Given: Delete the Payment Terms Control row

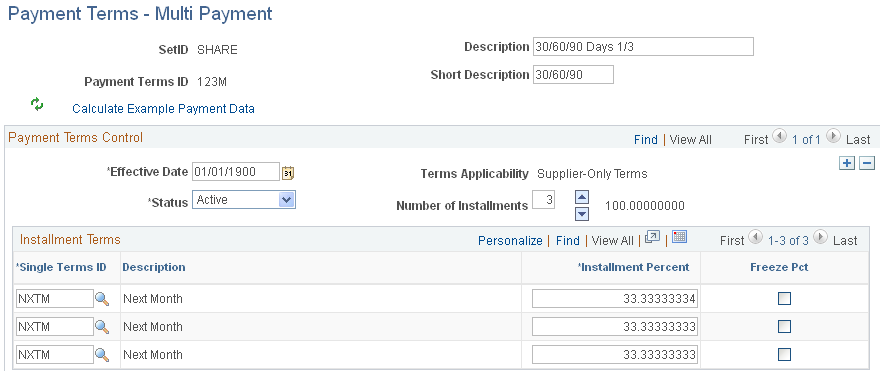Looking at the screenshot, I should [867, 163].
